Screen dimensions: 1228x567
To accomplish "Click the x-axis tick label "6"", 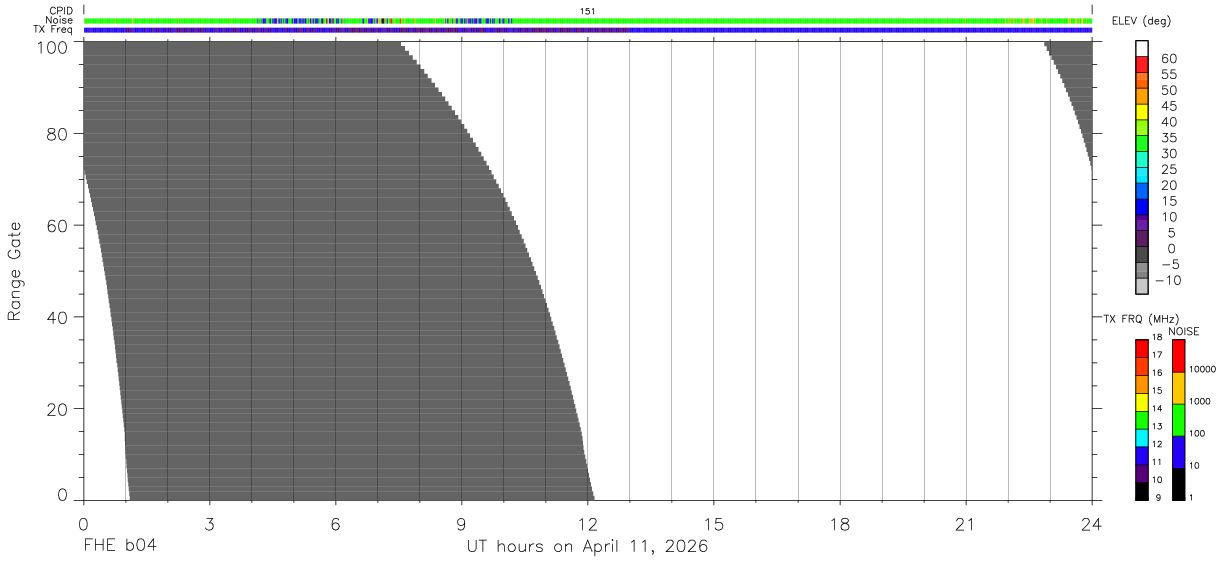I will tap(336, 523).
